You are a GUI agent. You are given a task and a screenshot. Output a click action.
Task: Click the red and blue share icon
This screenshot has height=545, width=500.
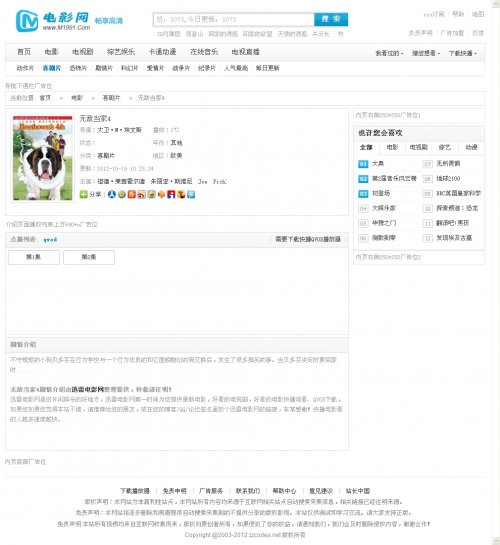point(171,194)
